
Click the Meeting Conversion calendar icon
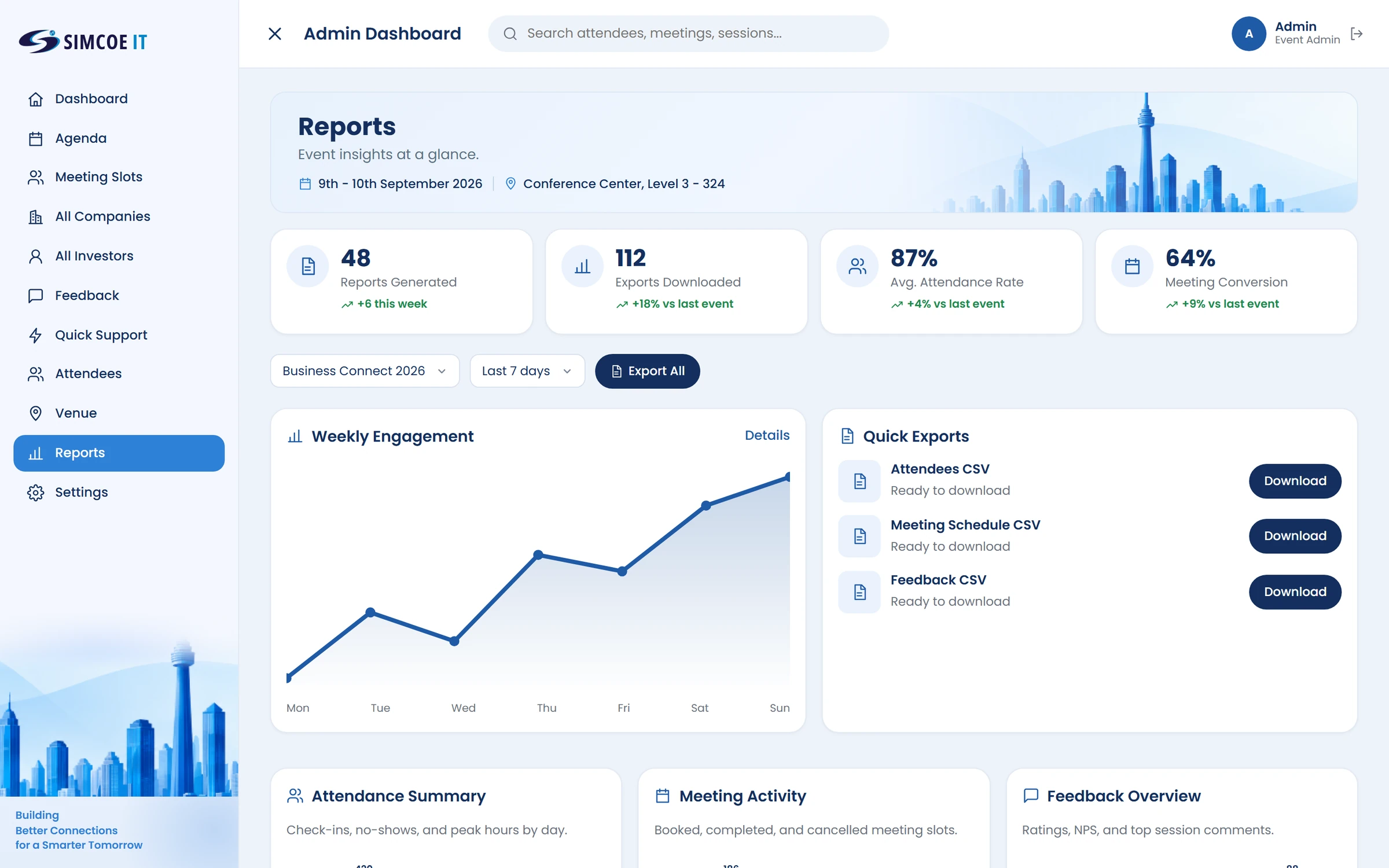[1132, 266]
